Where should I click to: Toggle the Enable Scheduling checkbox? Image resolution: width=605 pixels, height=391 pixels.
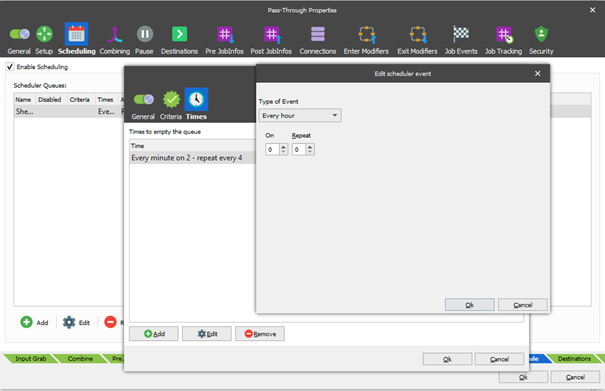coord(10,67)
